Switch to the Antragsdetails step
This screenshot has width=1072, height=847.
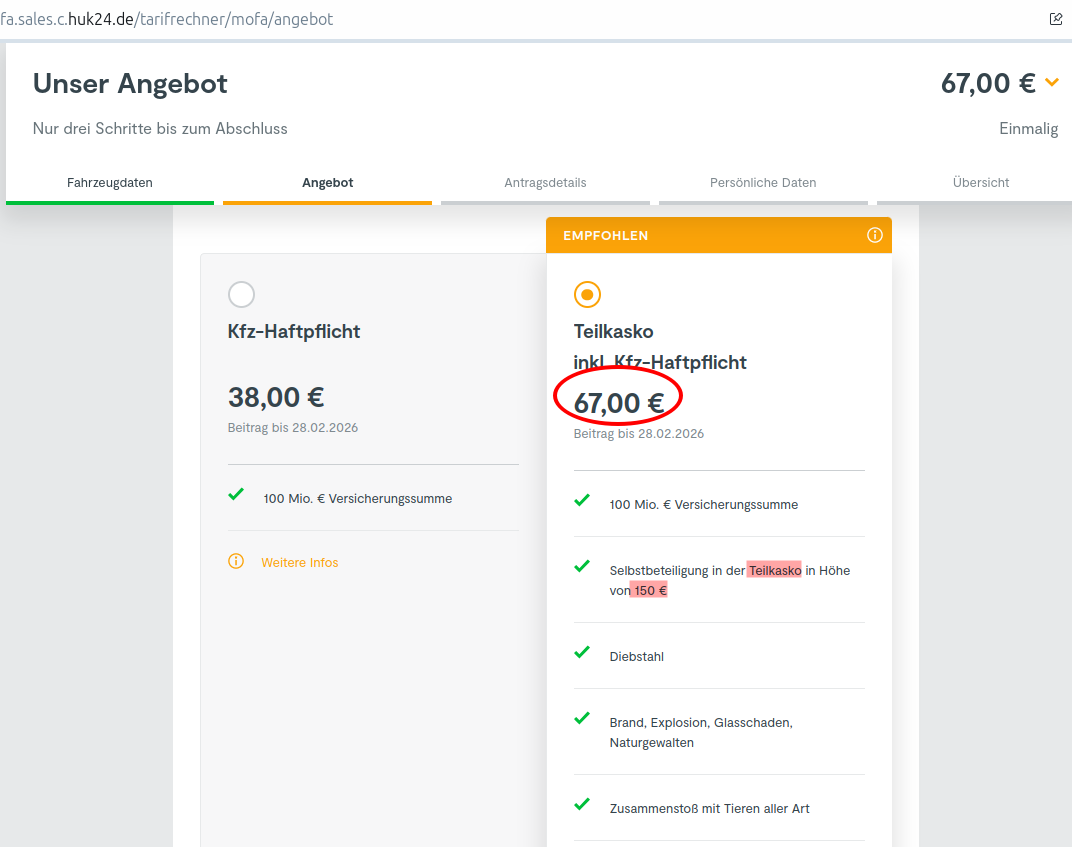545,183
